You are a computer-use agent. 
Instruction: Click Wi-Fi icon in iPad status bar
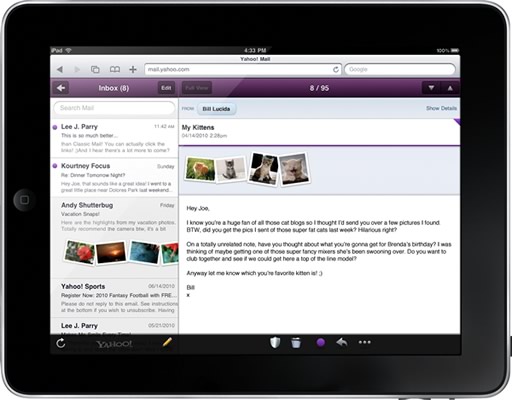click(69, 51)
